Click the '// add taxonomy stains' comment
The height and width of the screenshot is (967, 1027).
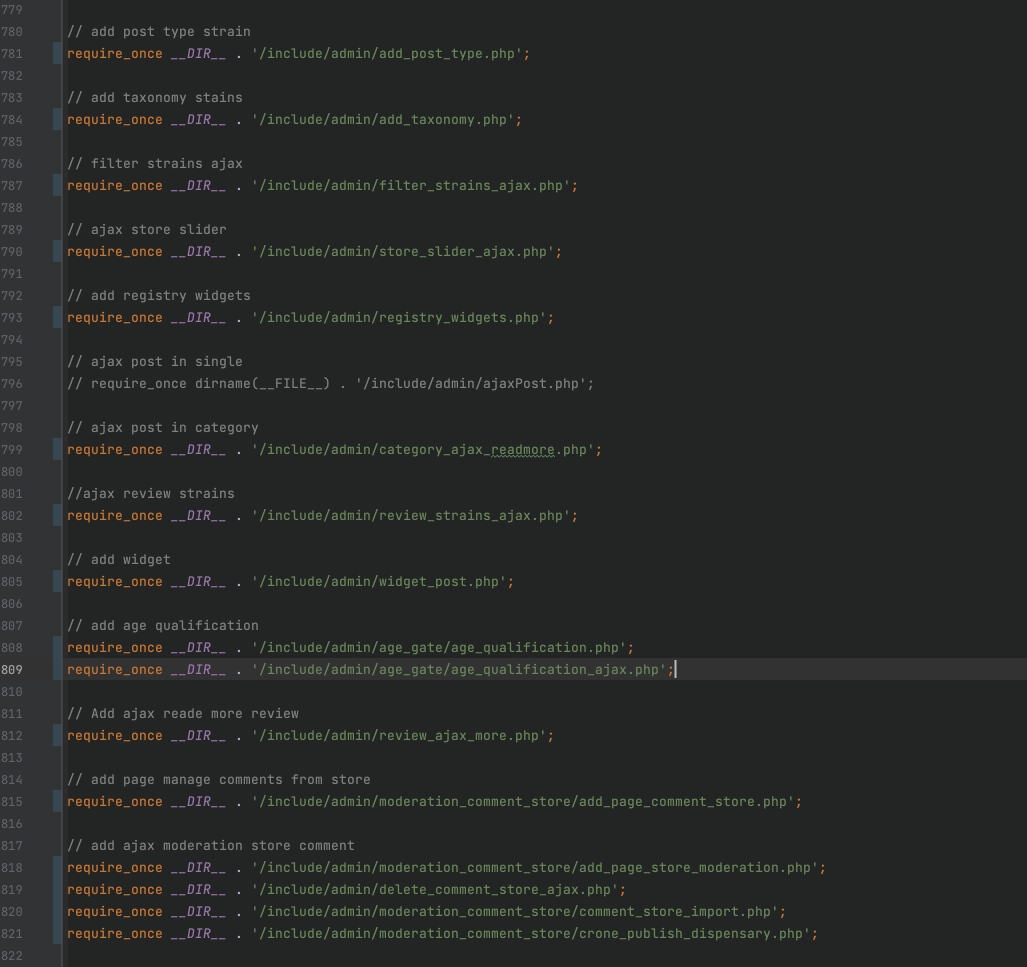154,97
